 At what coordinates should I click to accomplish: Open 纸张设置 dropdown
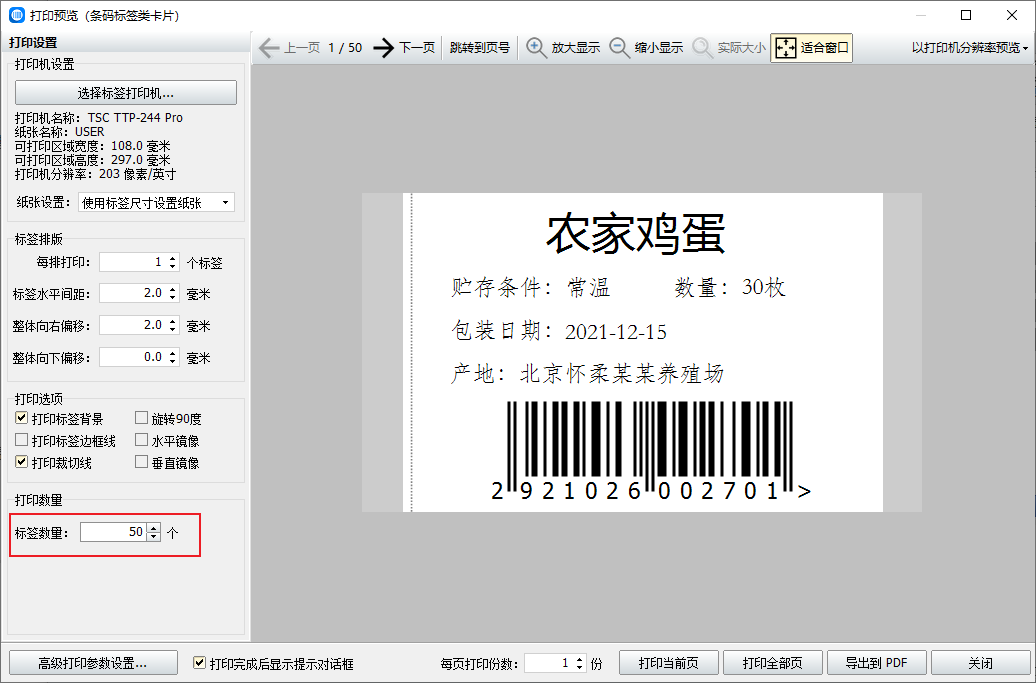(x=157, y=203)
